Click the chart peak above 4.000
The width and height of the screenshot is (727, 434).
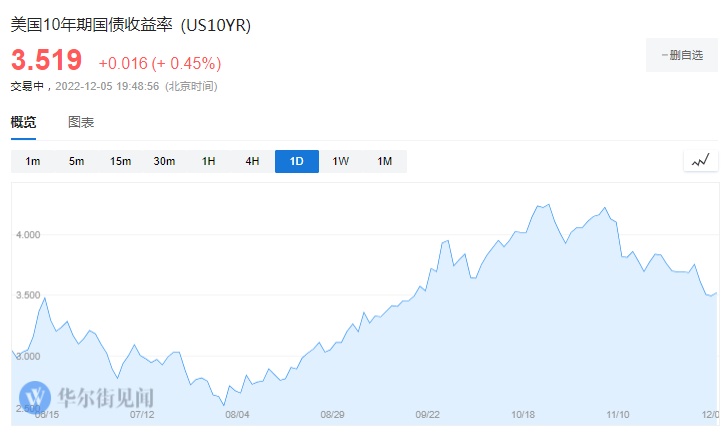pyautogui.click(x=542, y=205)
